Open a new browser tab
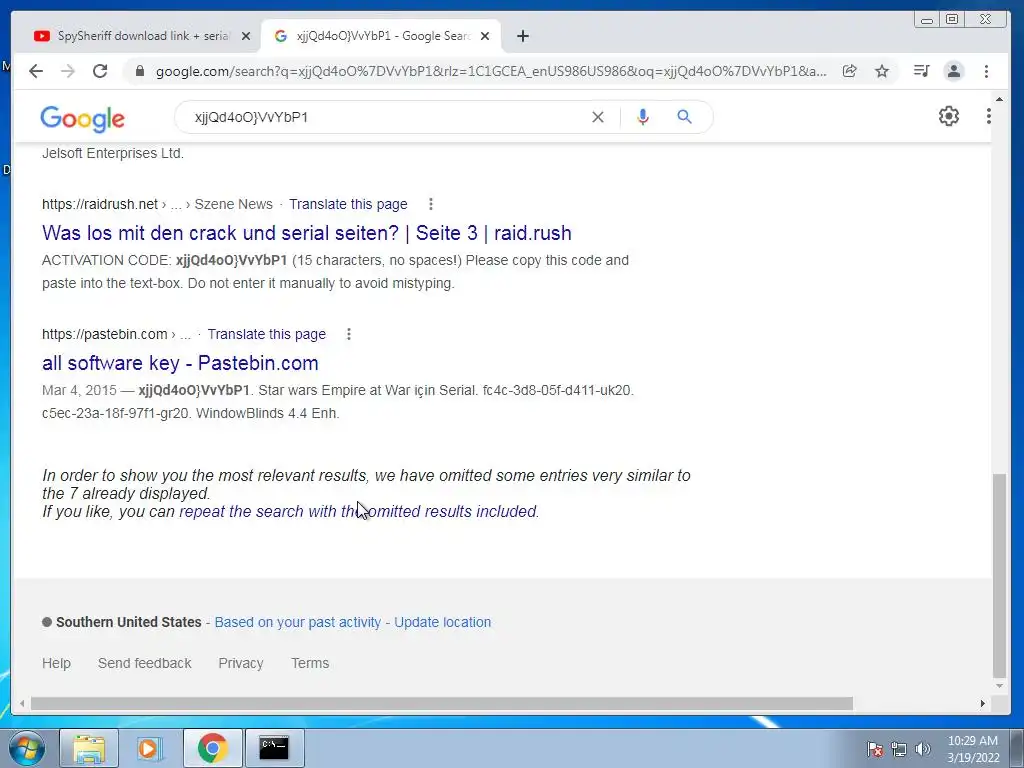The image size is (1024, 768). coord(522,36)
